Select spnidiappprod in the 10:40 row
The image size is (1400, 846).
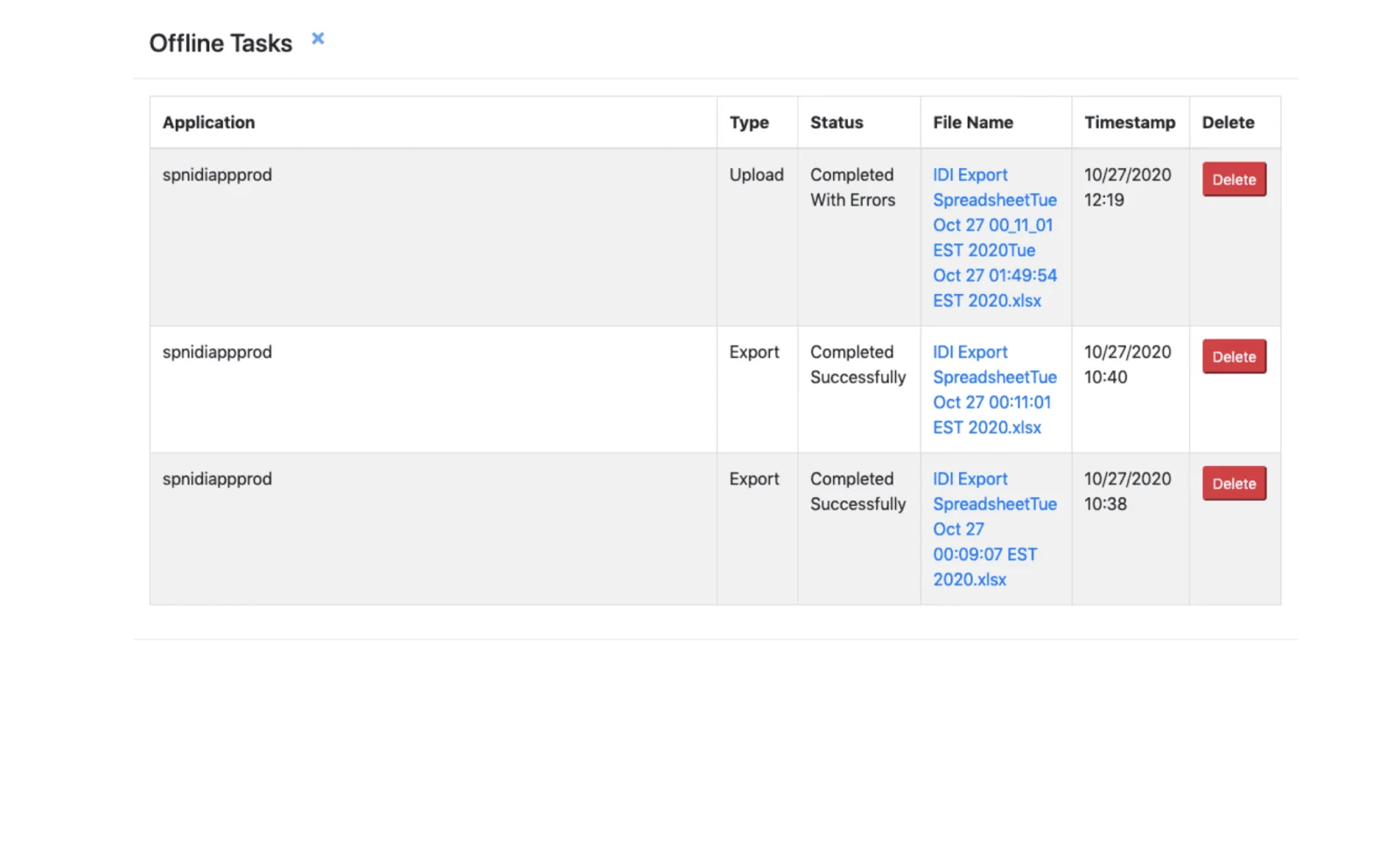tap(217, 353)
